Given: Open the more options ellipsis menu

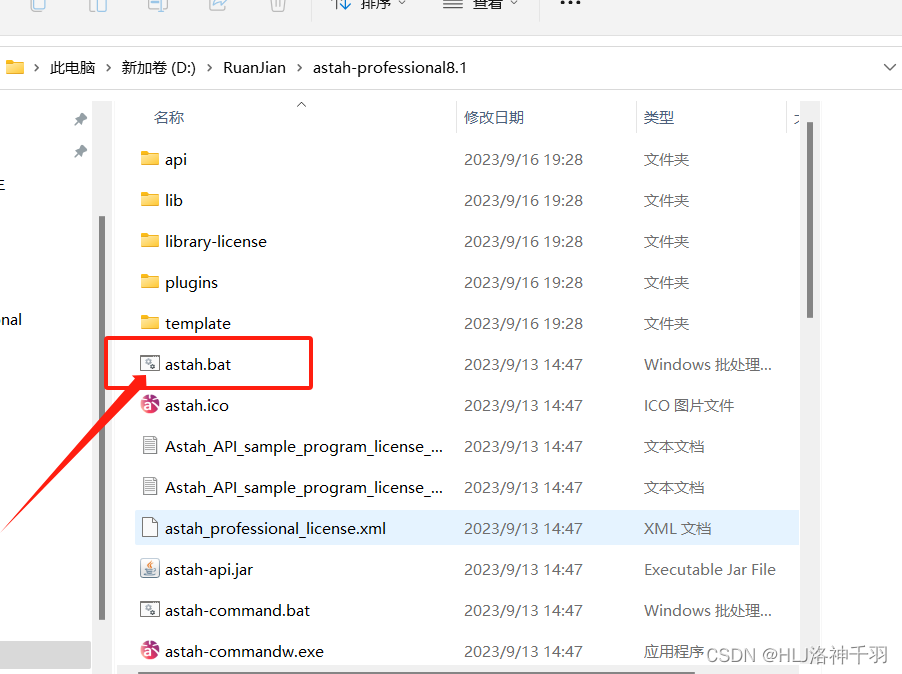Looking at the screenshot, I should 570,3.
